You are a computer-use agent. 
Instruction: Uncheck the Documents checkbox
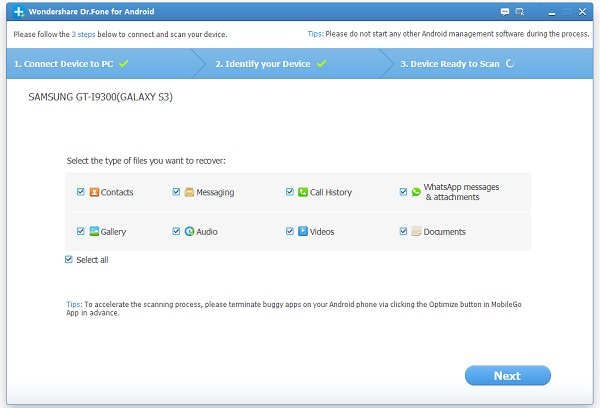coord(403,231)
